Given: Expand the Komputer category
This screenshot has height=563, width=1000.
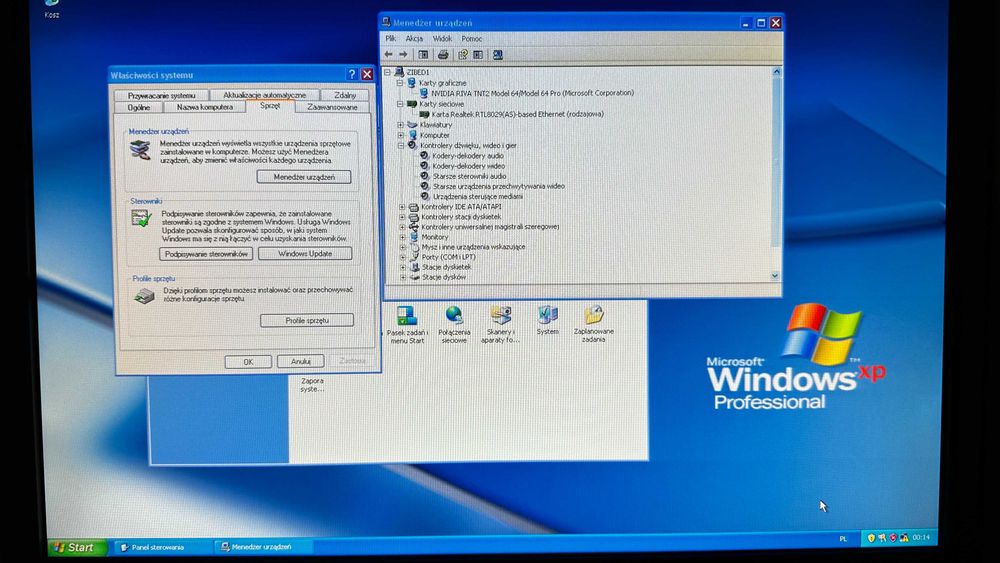Looking at the screenshot, I should pos(401,135).
